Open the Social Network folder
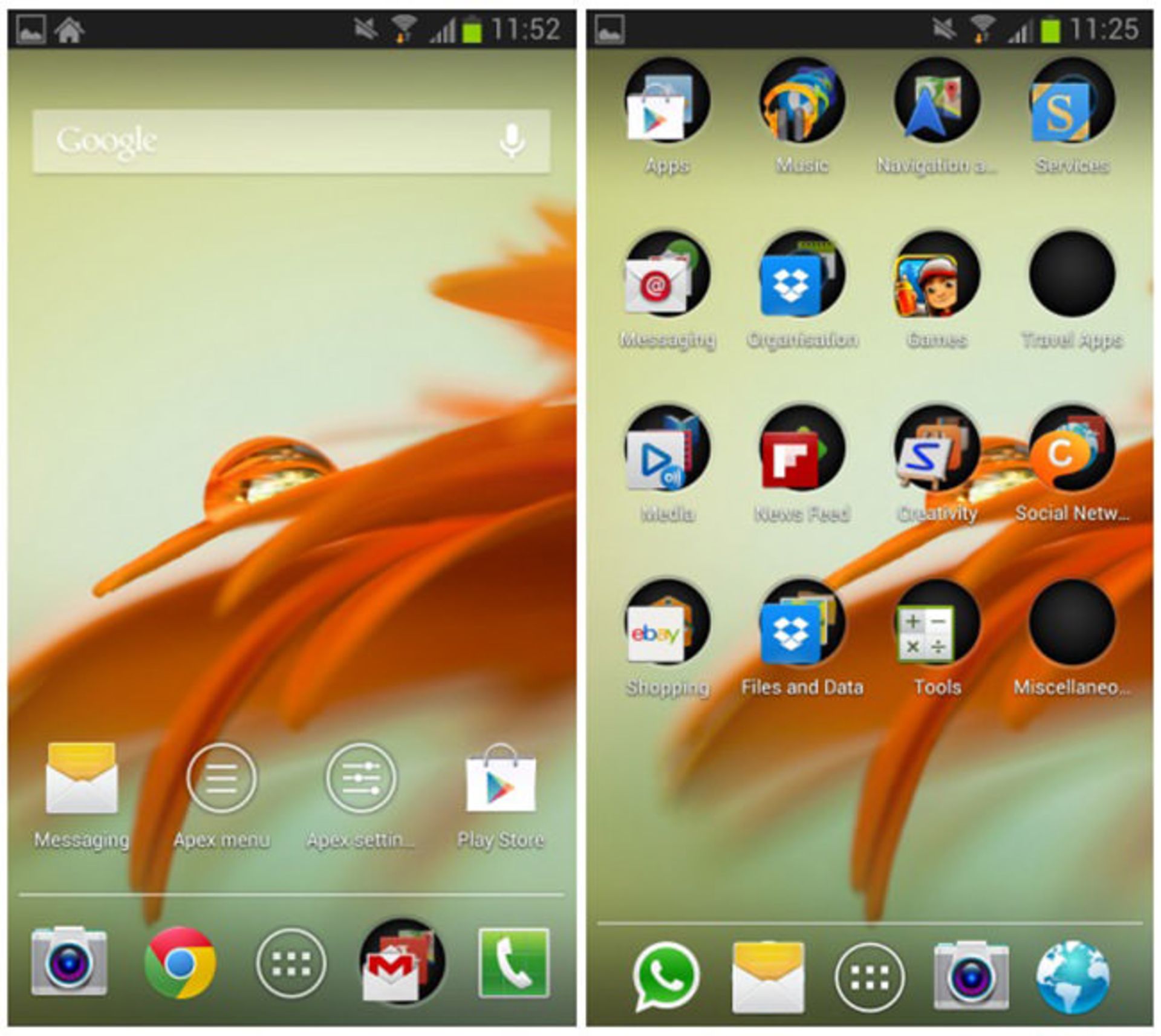 pyautogui.click(x=1072, y=449)
